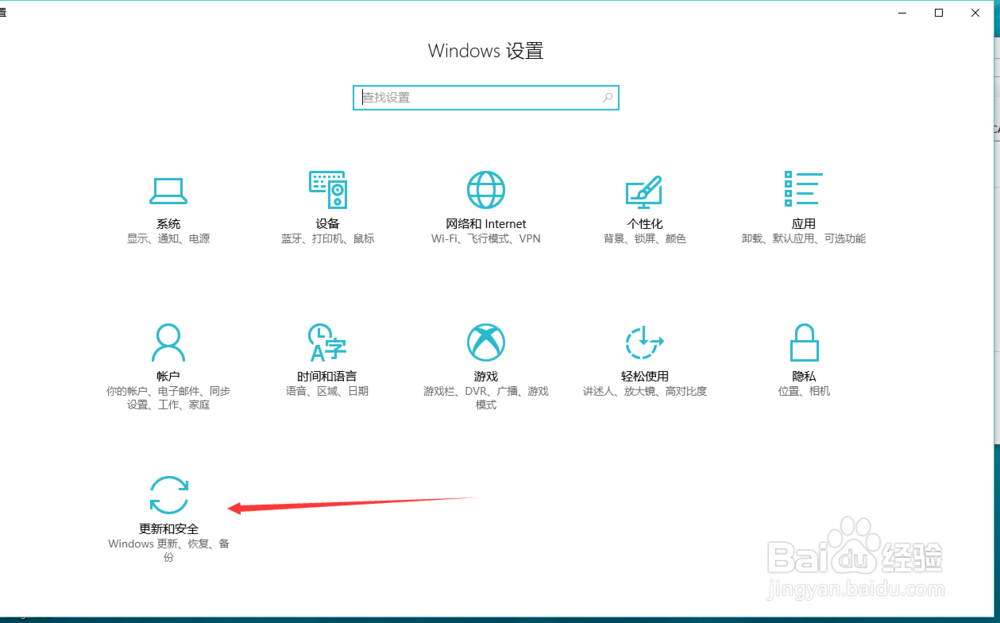This screenshot has width=1000, height=623.
Task: Close the Windows 设置 window
Action: [975, 13]
